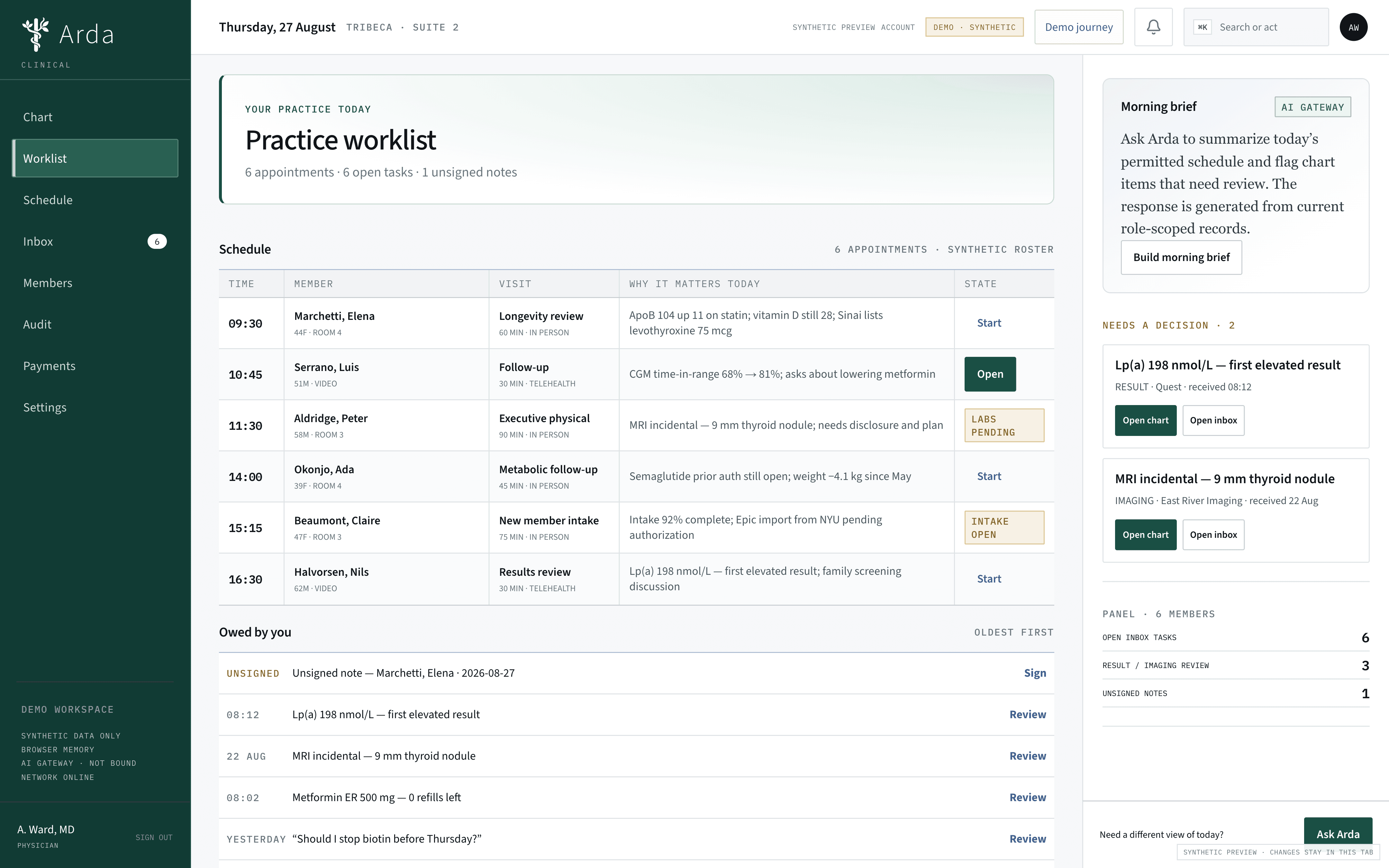
Task: Open the Chart section
Action: pos(95,117)
